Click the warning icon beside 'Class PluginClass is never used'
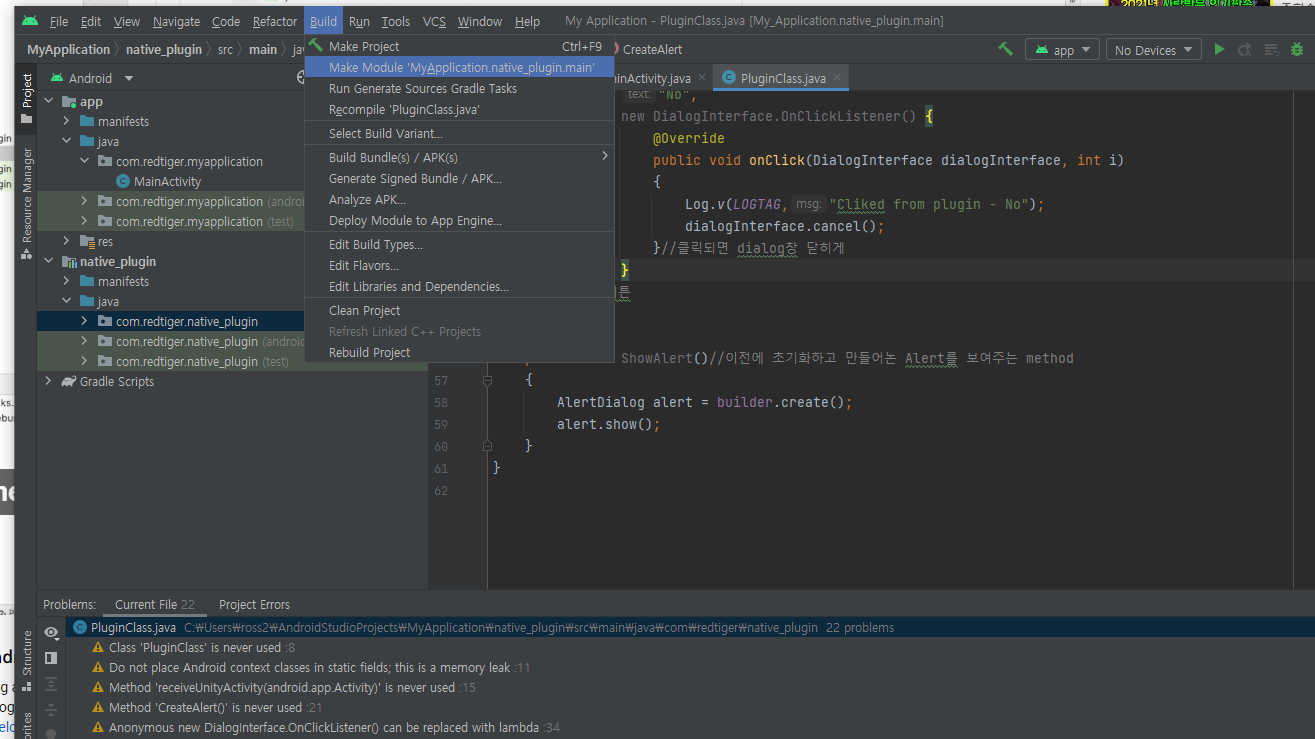 coord(98,648)
